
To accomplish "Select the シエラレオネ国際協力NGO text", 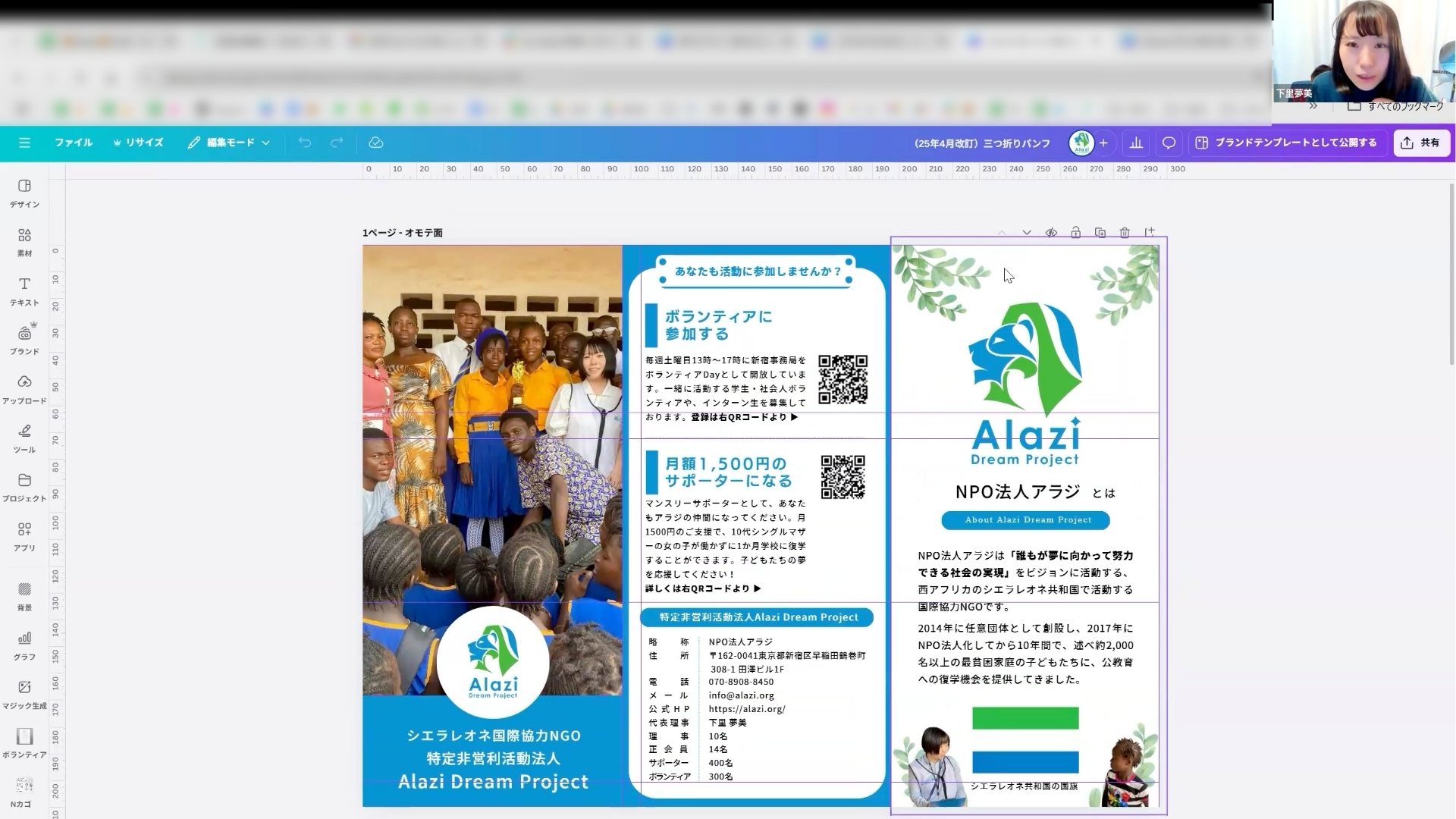I will (494, 736).
